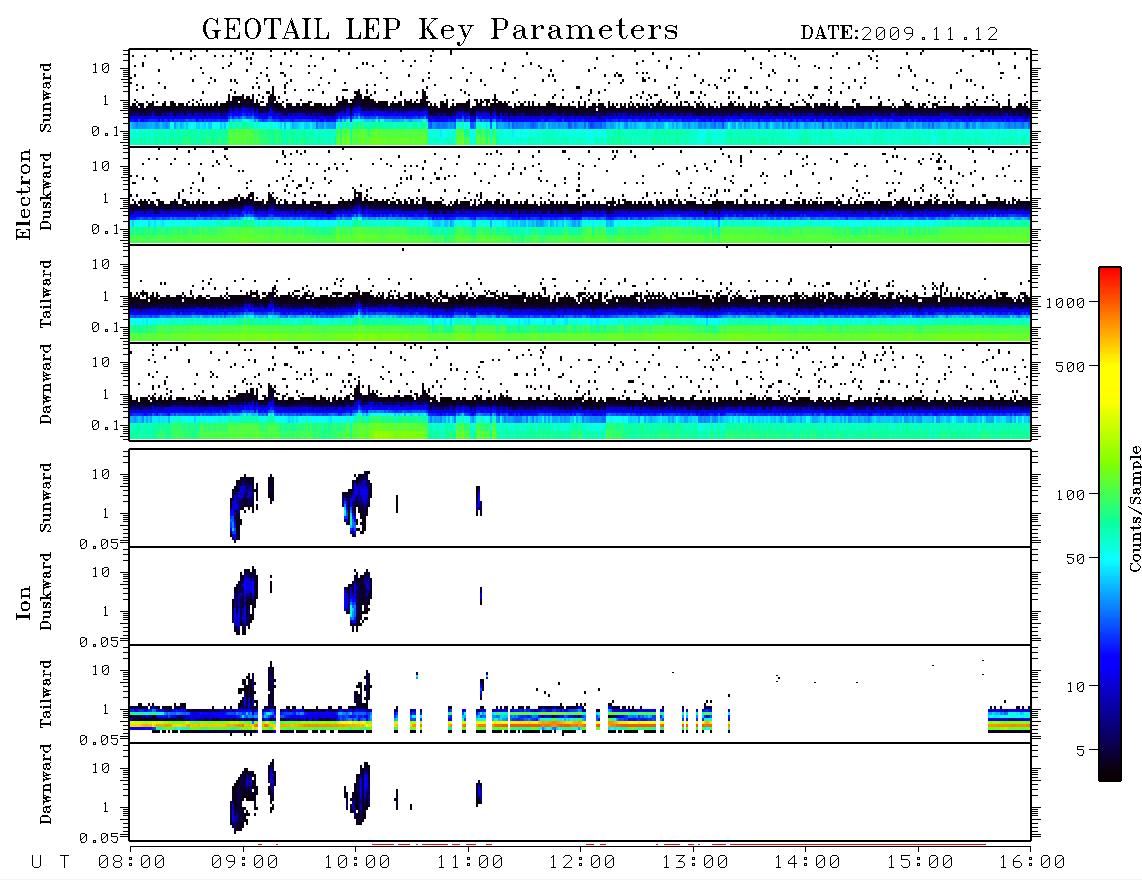Click the "500" colorbar tick label
Viewport: 1142px width, 880px height.
click(1071, 366)
